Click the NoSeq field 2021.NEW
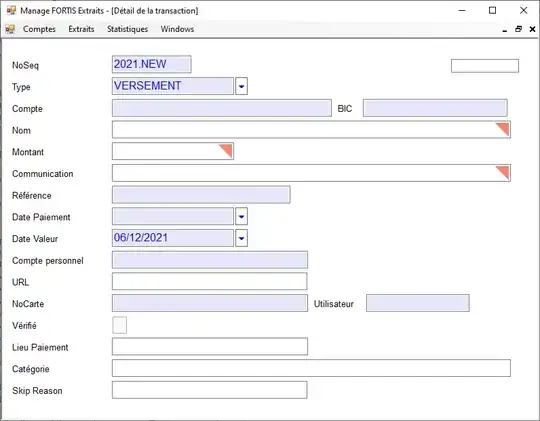The height and width of the screenshot is (421, 540). click(152, 64)
